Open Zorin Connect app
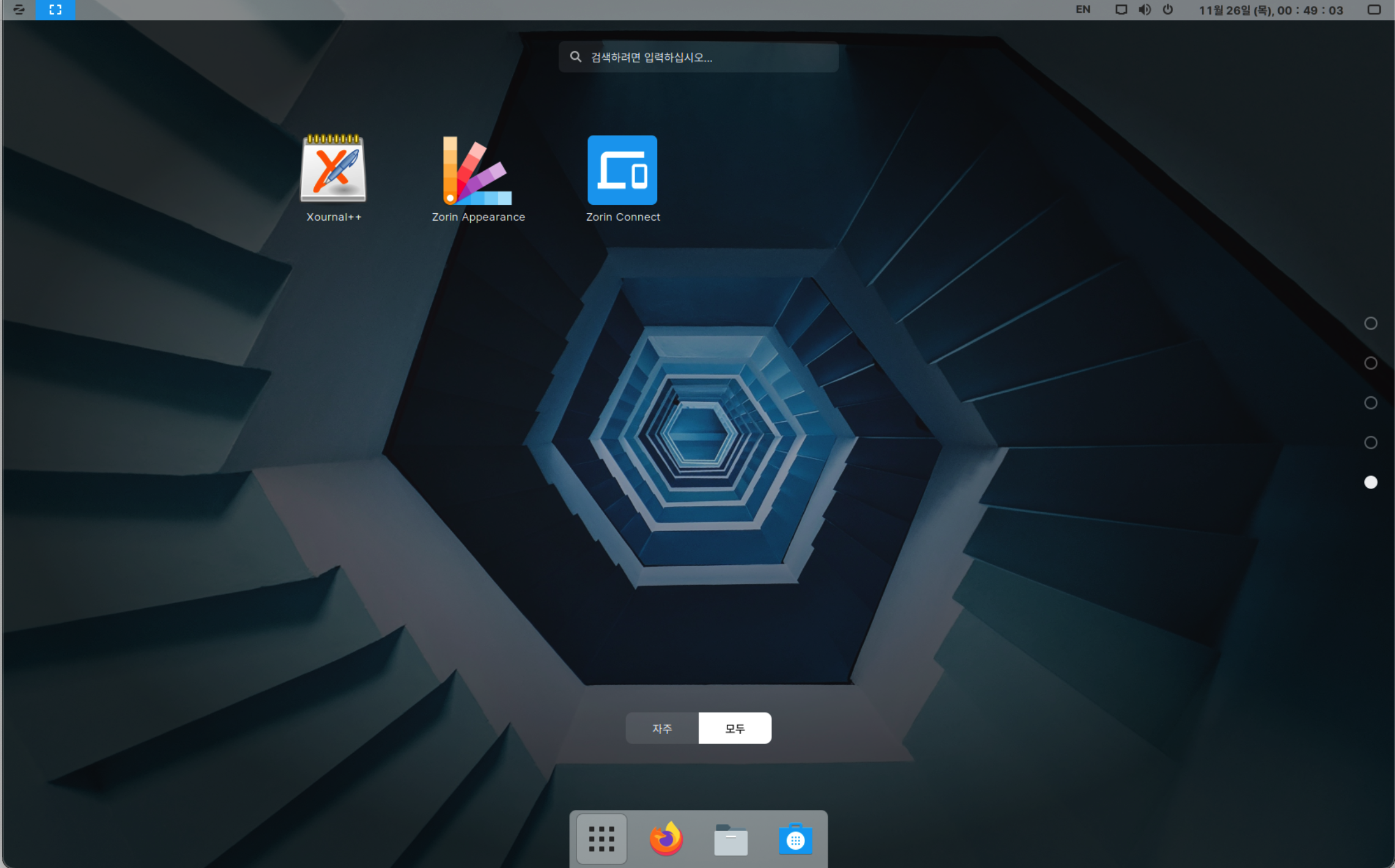The width and height of the screenshot is (1395, 868). click(622, 178)
